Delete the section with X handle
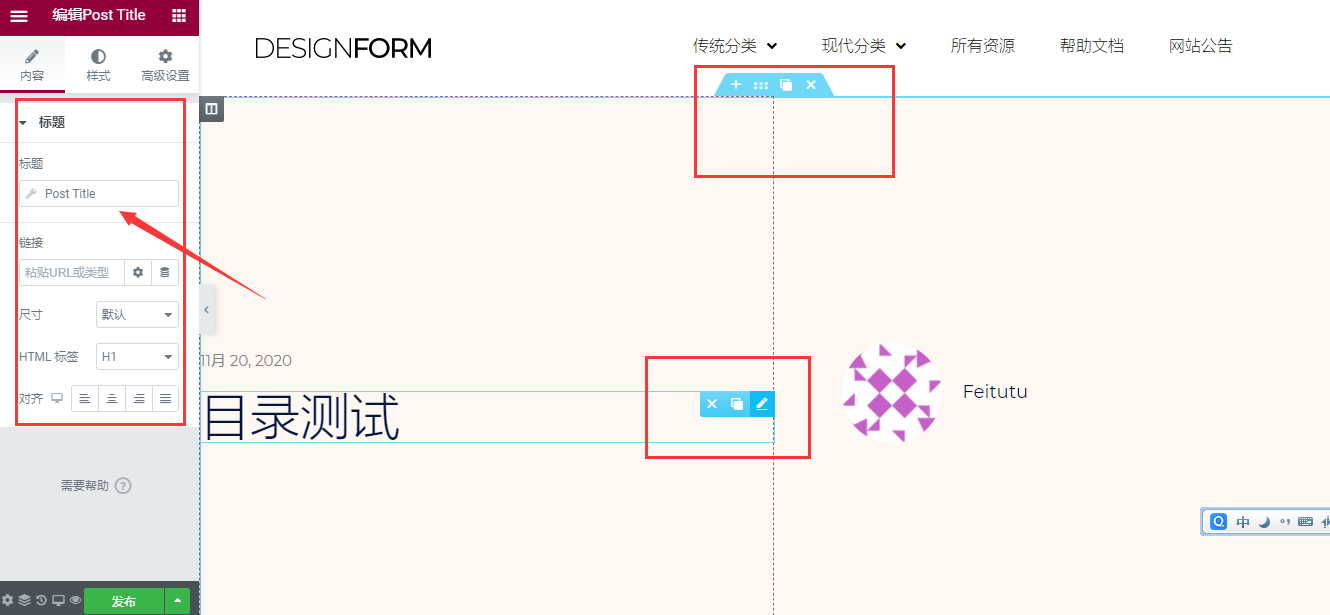The image size is (1330, 615). pos(811,85)
